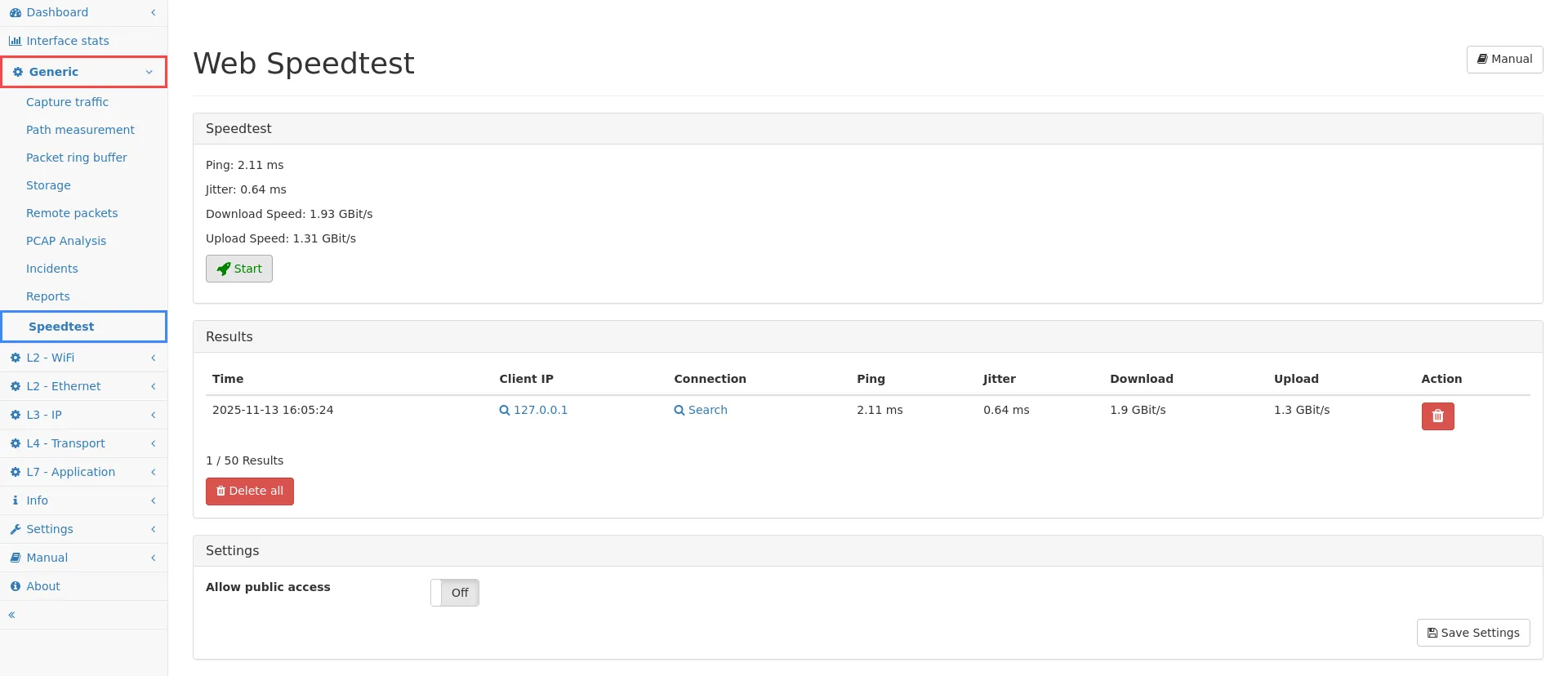
Task: Click the red trash icon in results row
Action: coord(1437,416)
